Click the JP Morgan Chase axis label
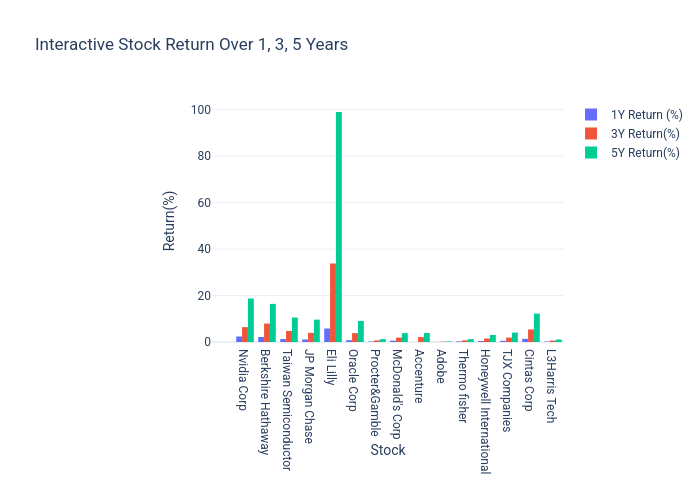This screenshot has width=700, height=500. pos(308,396)
